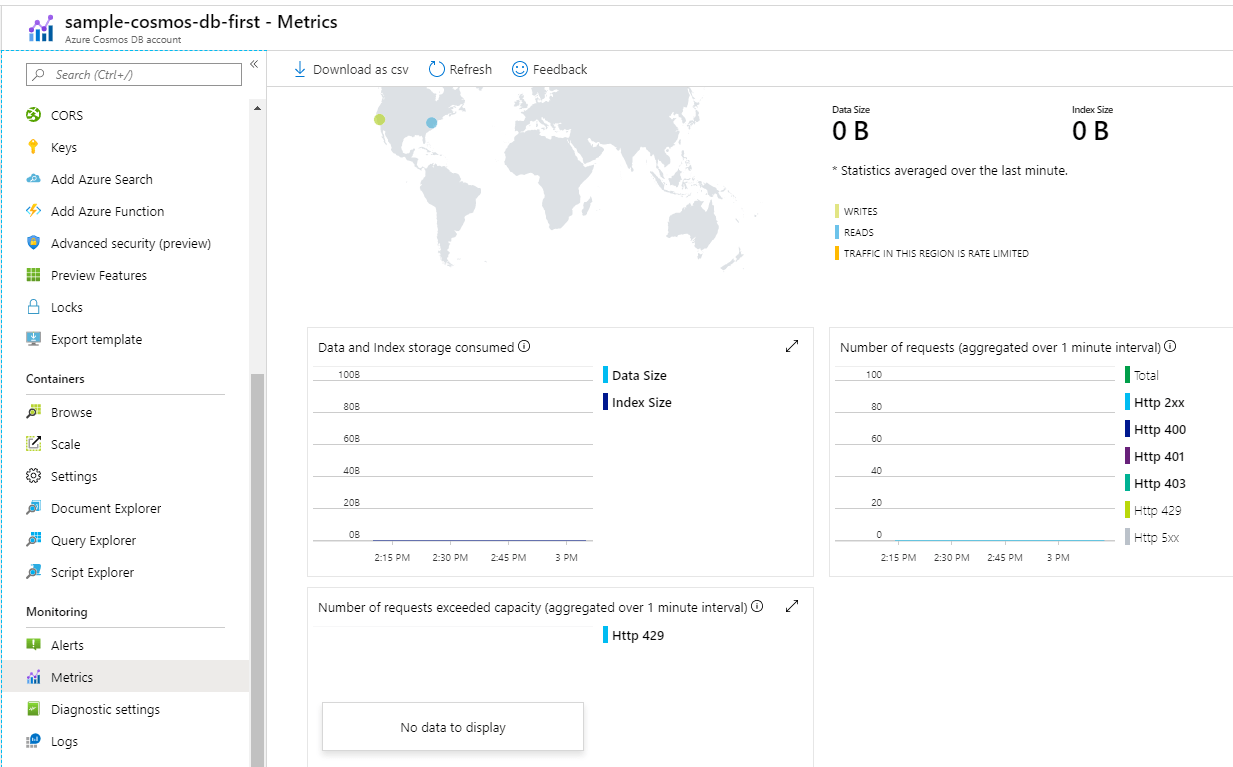Toggle the Http 2xx legend series
The width and height of the screenshot is (1233, 767).
pyautogui.click(x=1159, y=402)
